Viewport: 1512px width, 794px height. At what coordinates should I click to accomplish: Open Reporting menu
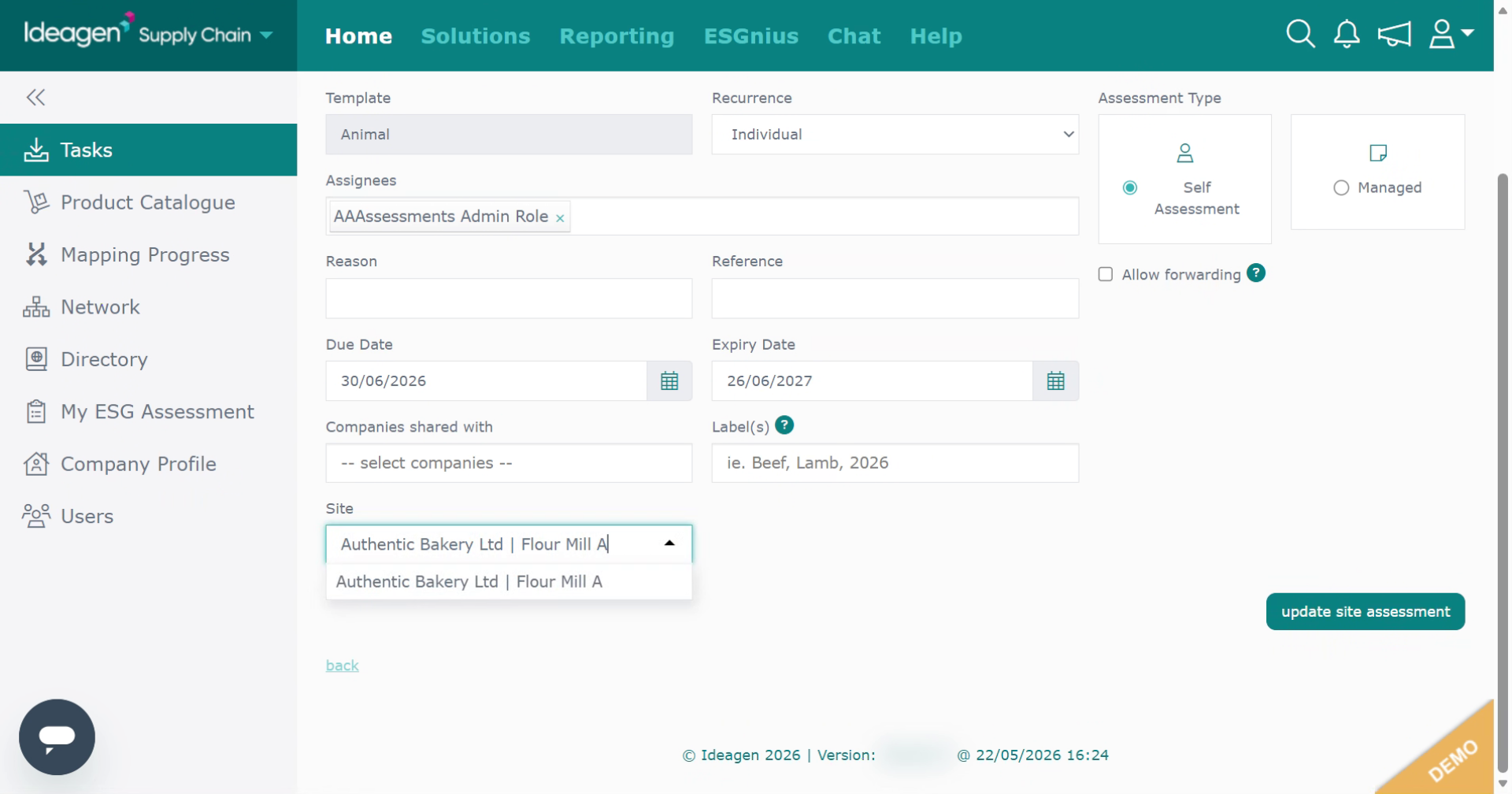(x=617, y=36)
